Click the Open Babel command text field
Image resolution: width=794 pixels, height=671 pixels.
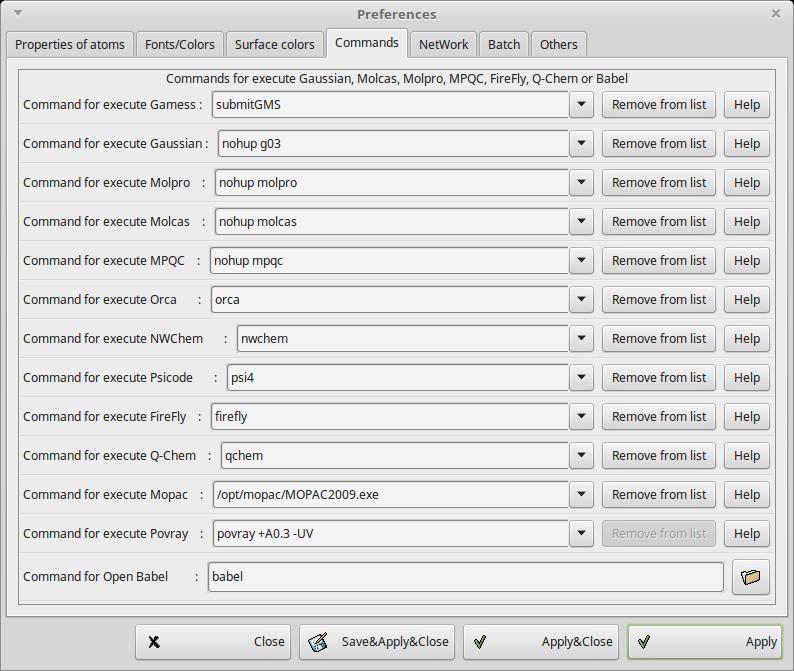pyautogui.click(x=465, y=577)
